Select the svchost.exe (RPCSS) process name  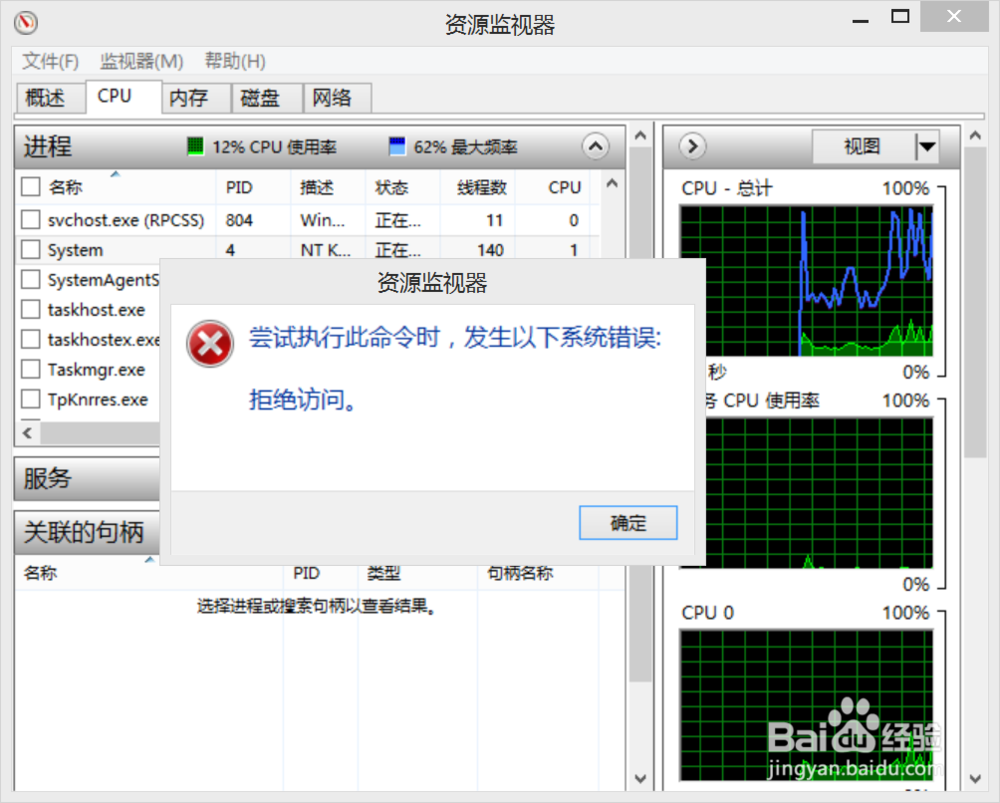click(126, 220)
